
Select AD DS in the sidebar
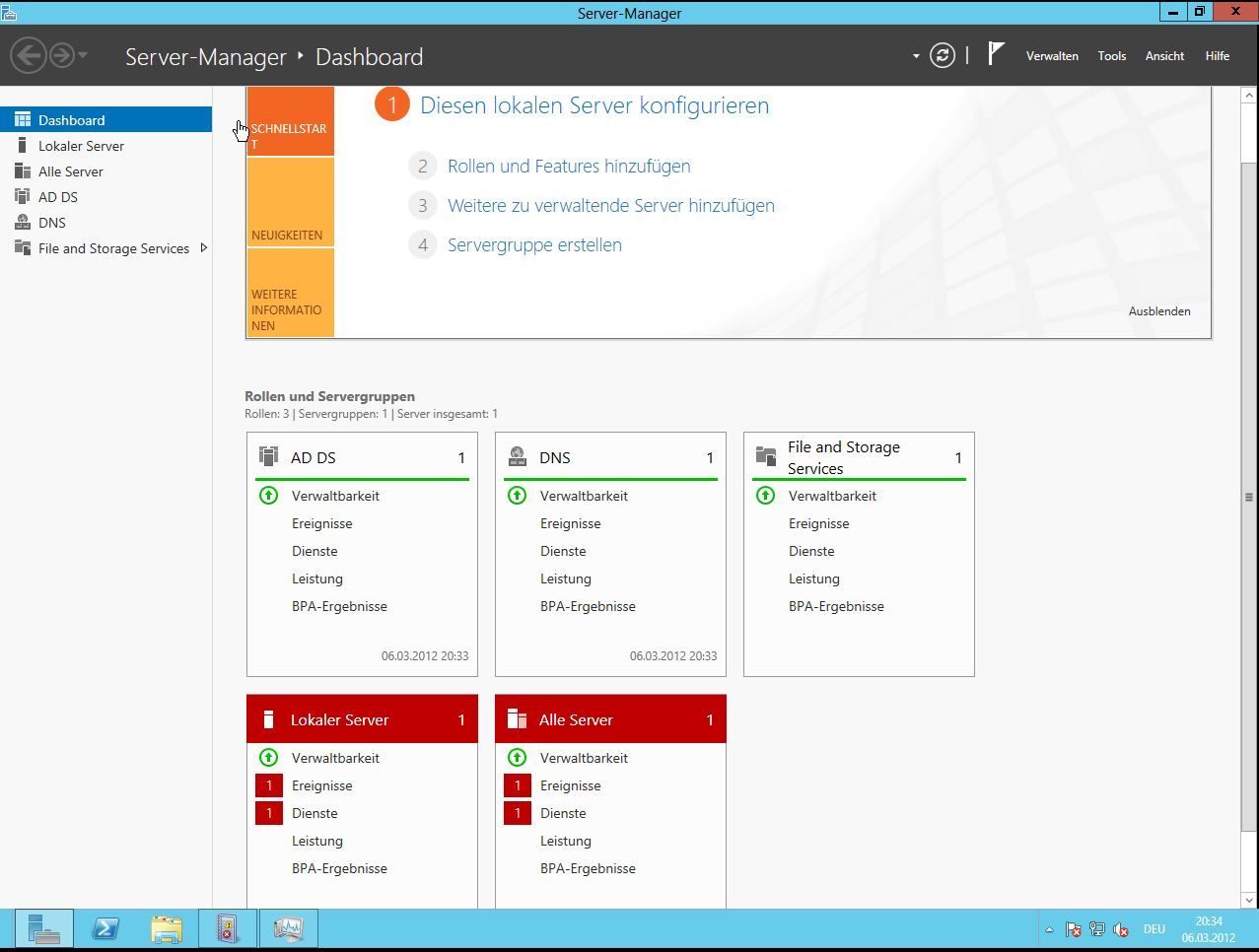(105, 197)
